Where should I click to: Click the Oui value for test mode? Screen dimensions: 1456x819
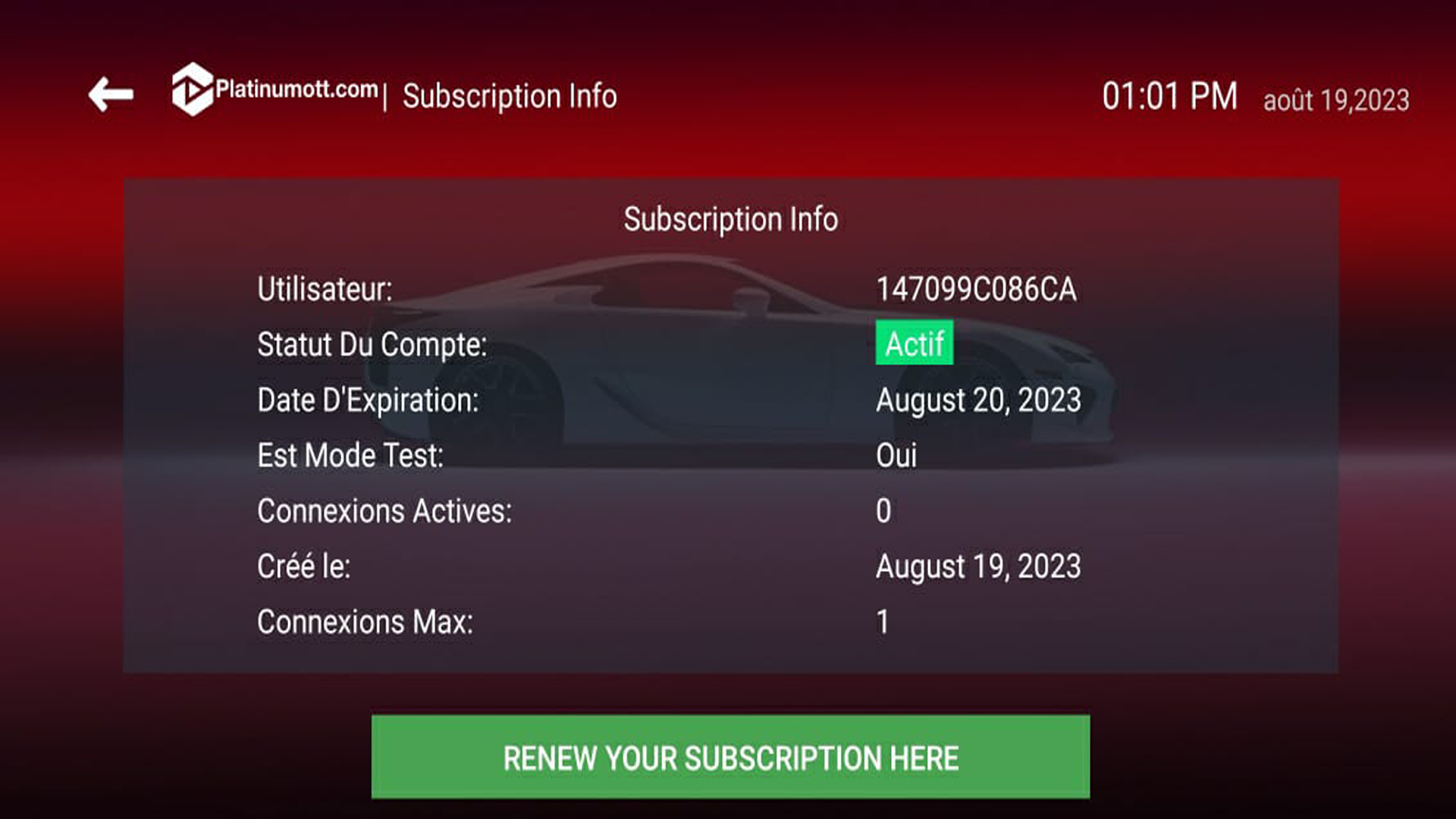click(896, 456)
